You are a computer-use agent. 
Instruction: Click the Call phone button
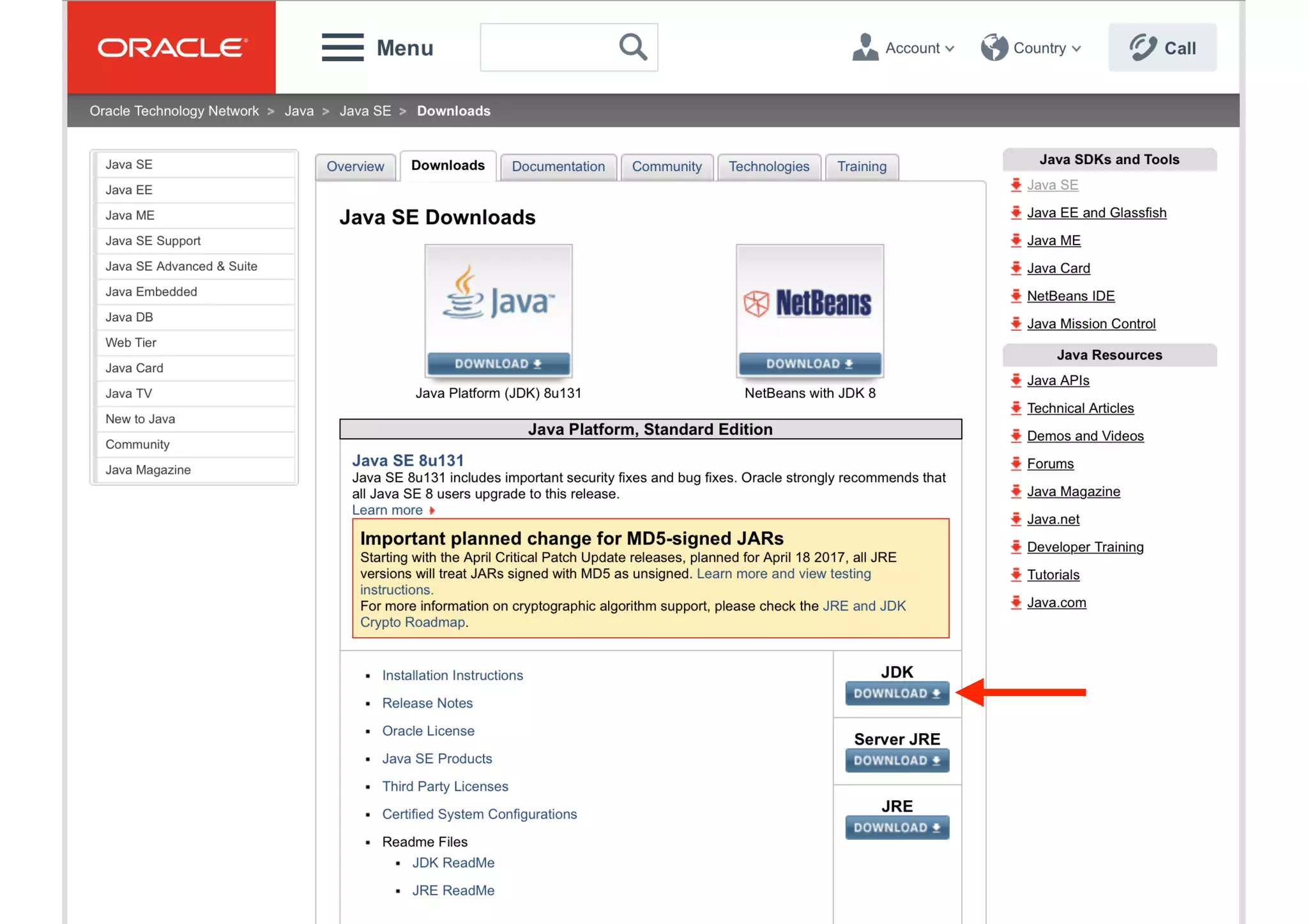[1162, 47]
